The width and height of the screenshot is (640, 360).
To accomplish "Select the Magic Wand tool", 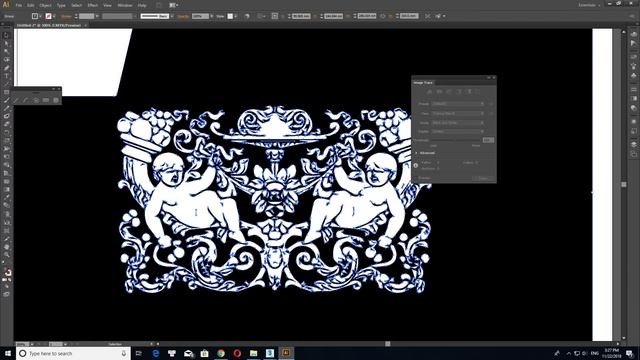I will (6, 51).
